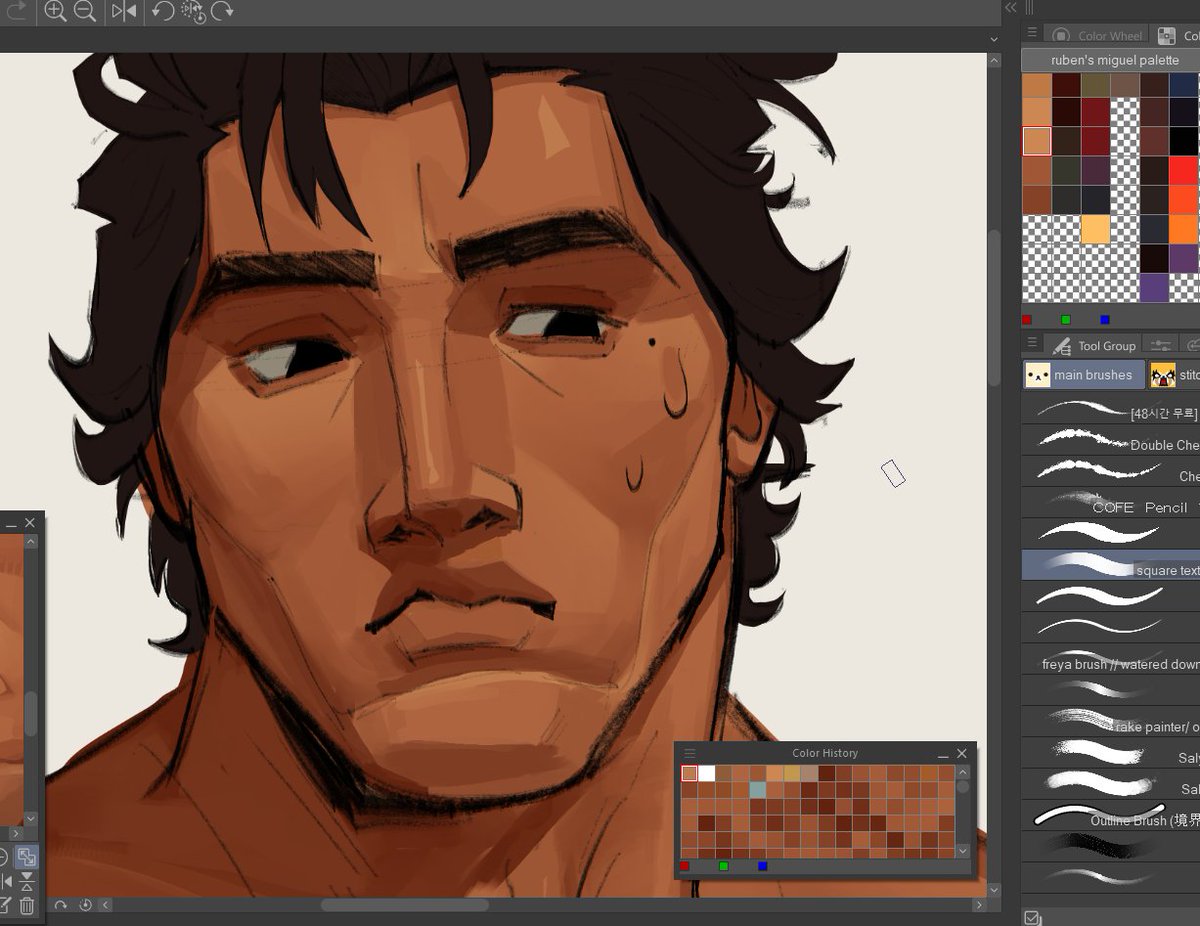Screen dimensions: 1200x926
Task: Rotate the canvas left
Action: 163,12
